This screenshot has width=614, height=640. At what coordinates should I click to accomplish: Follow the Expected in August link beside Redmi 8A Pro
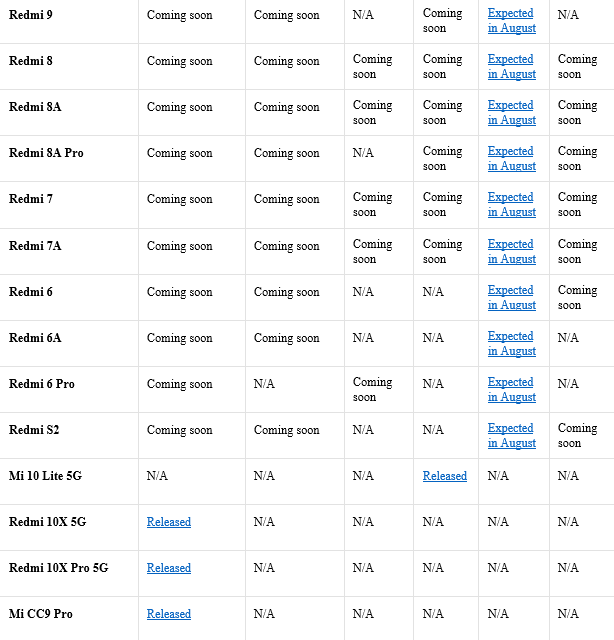[x=511, y=159]
